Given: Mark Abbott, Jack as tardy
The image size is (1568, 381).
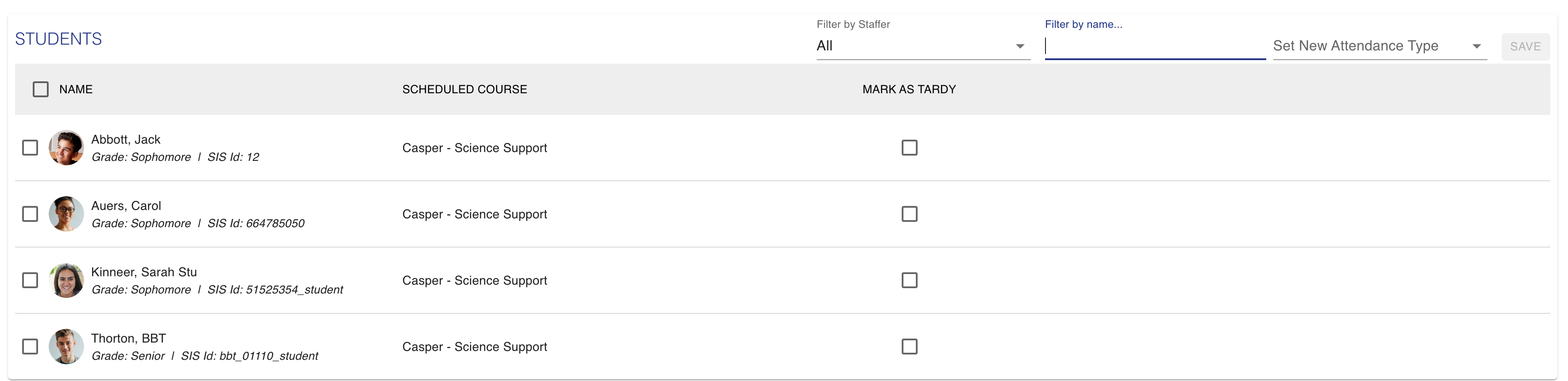Looking at the screenshot, I should tap(909, 148).
